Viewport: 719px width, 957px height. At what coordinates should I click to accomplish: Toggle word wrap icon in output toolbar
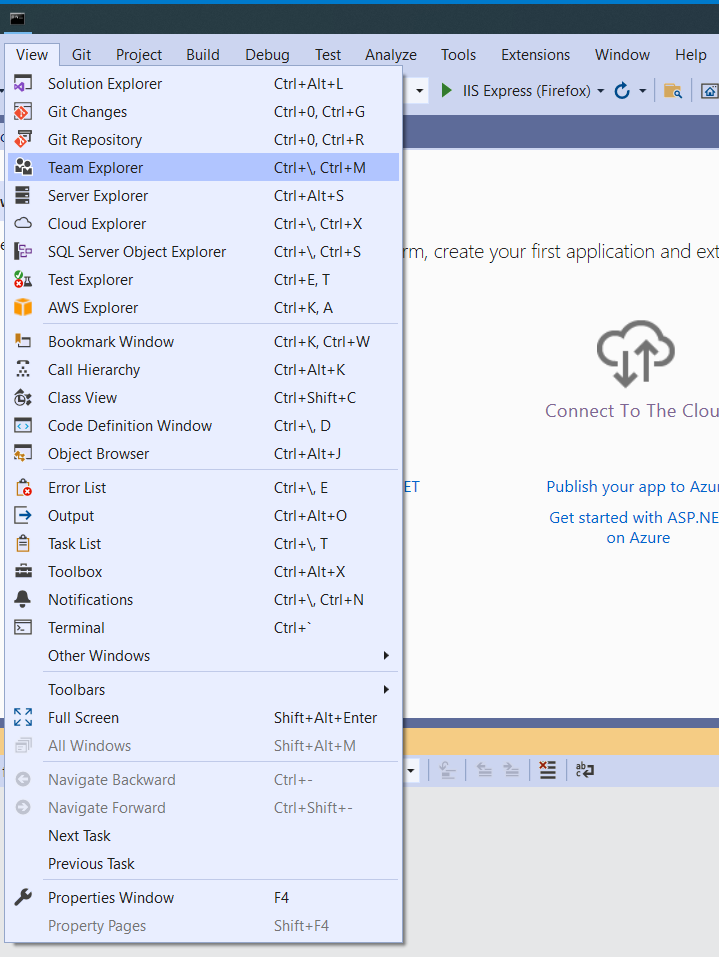(584, 770)
